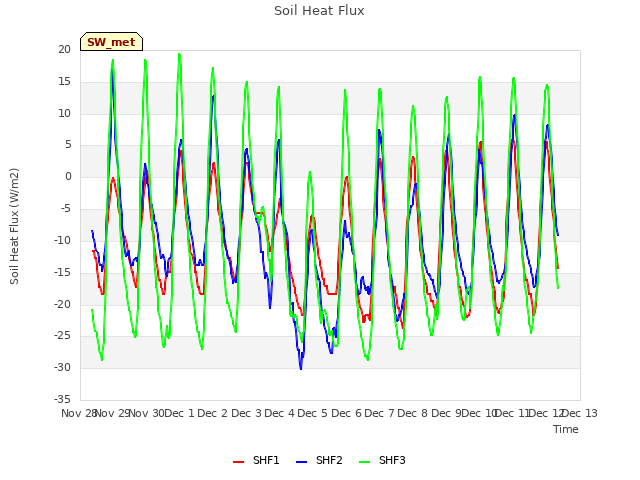The height and width of the screenshot is (480, 640).
Task: Toggle the SHF2 legend entry
Action: point(319,460)
